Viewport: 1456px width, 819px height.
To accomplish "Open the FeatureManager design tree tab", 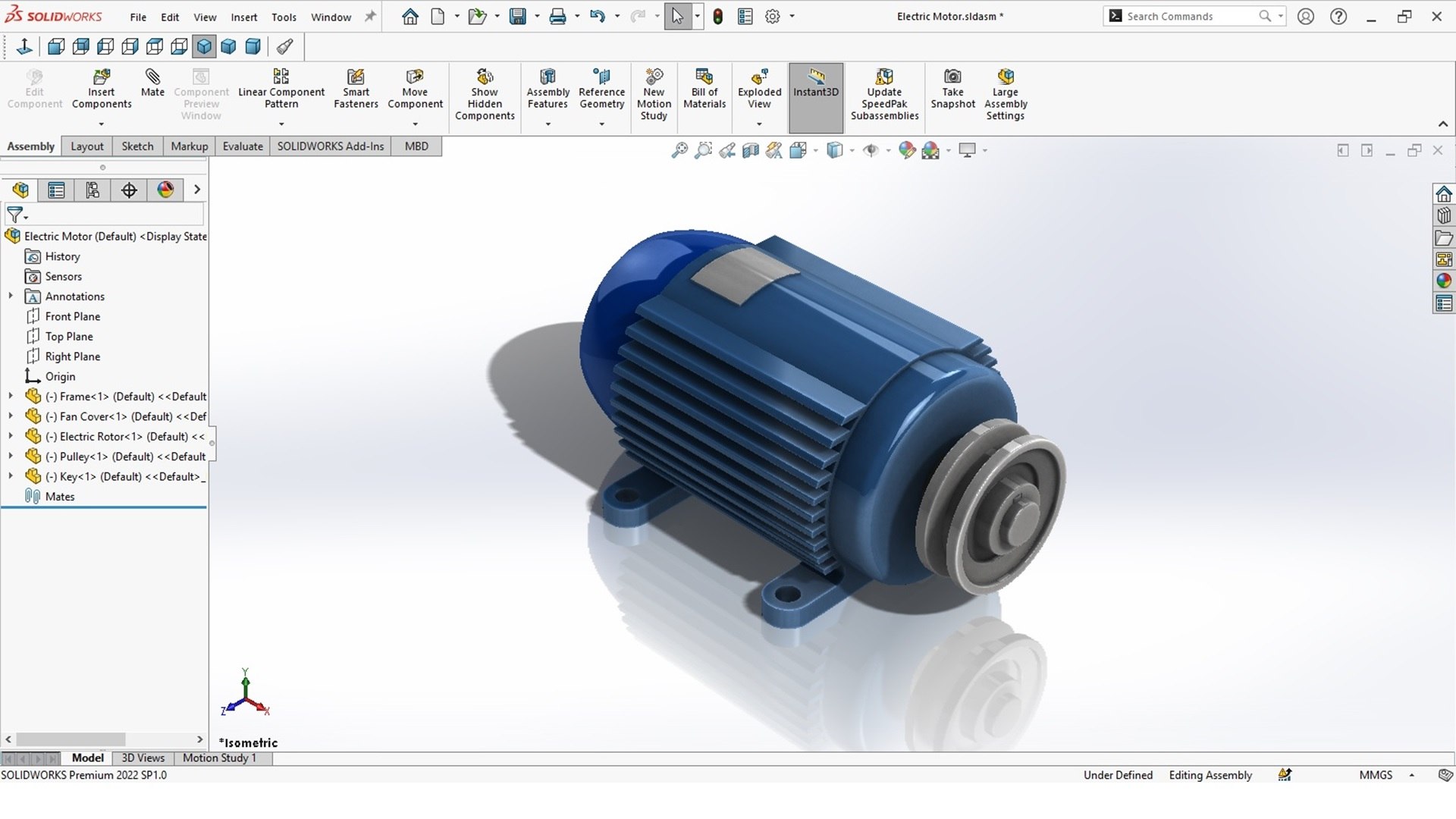I will point(20,190).
